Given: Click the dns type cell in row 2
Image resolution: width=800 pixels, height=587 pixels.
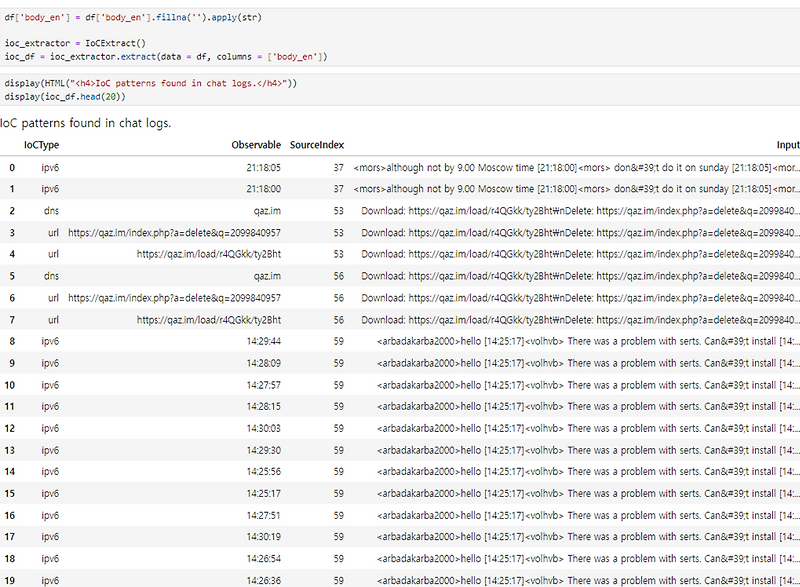Looking at the screenshot, I should point(51,211).
